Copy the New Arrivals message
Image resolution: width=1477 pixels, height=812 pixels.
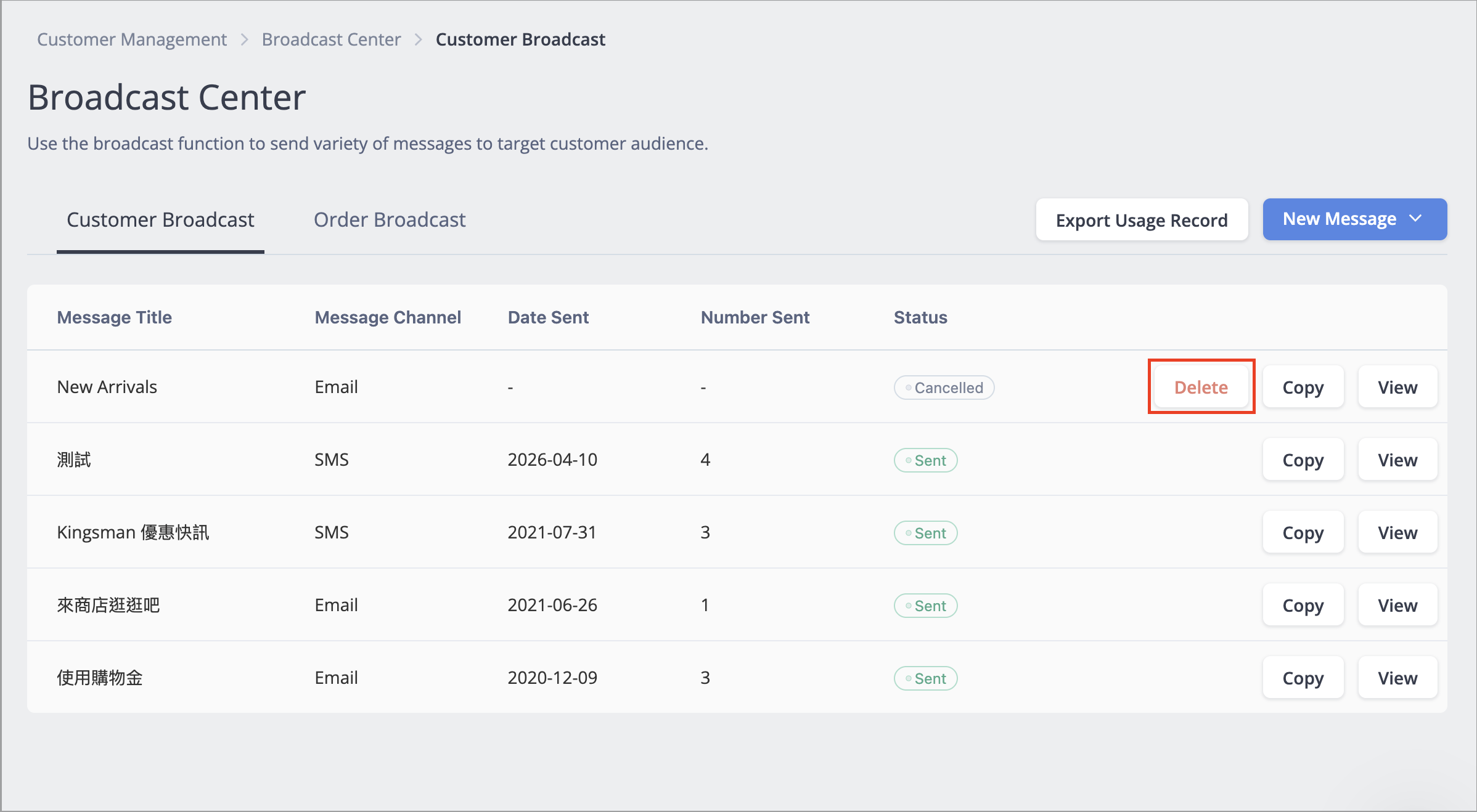pyautogui.click(x=1303, y=387)
